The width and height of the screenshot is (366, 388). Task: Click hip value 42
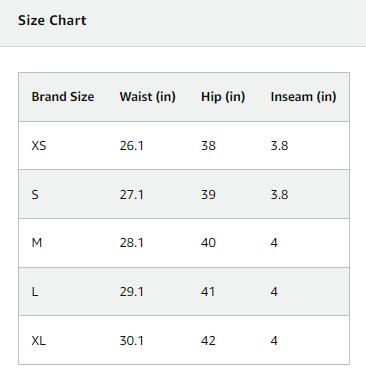(208, 341)
